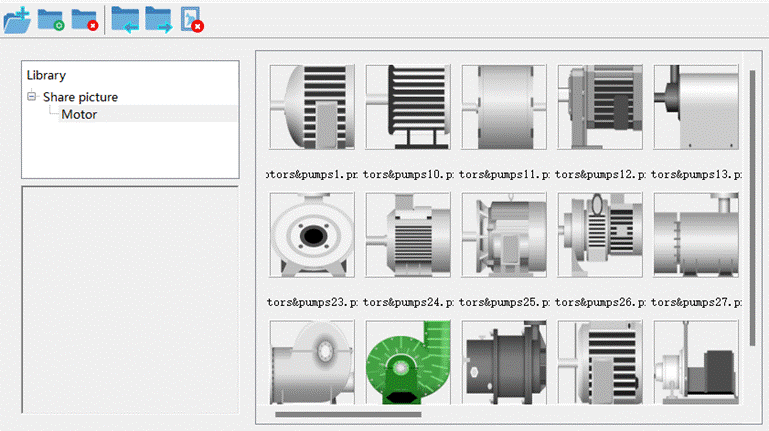Viewport: 769px width, 431px height.
Task: Collapse the Share picture tree node
Action: [32, 97]
